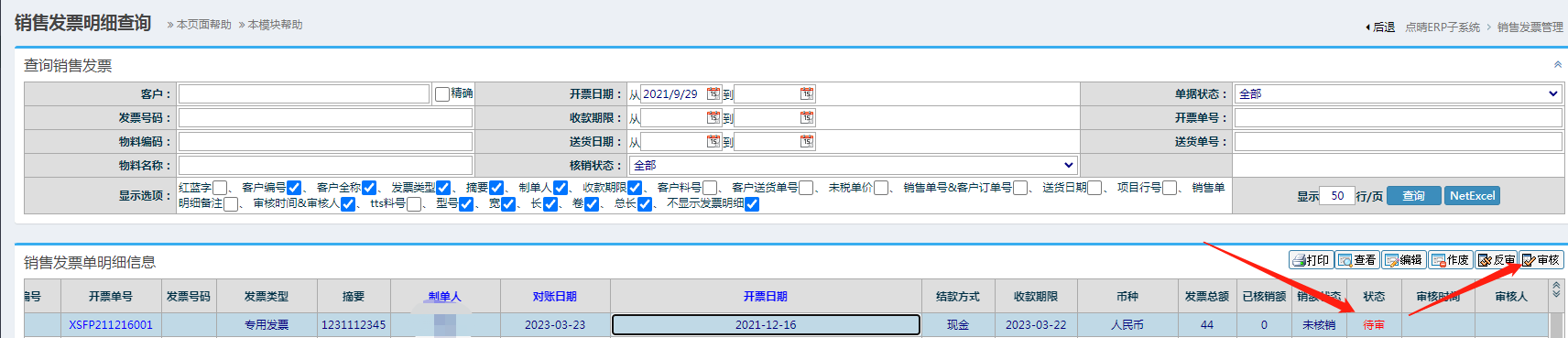Click the 查询 search button

point(1414,195)
